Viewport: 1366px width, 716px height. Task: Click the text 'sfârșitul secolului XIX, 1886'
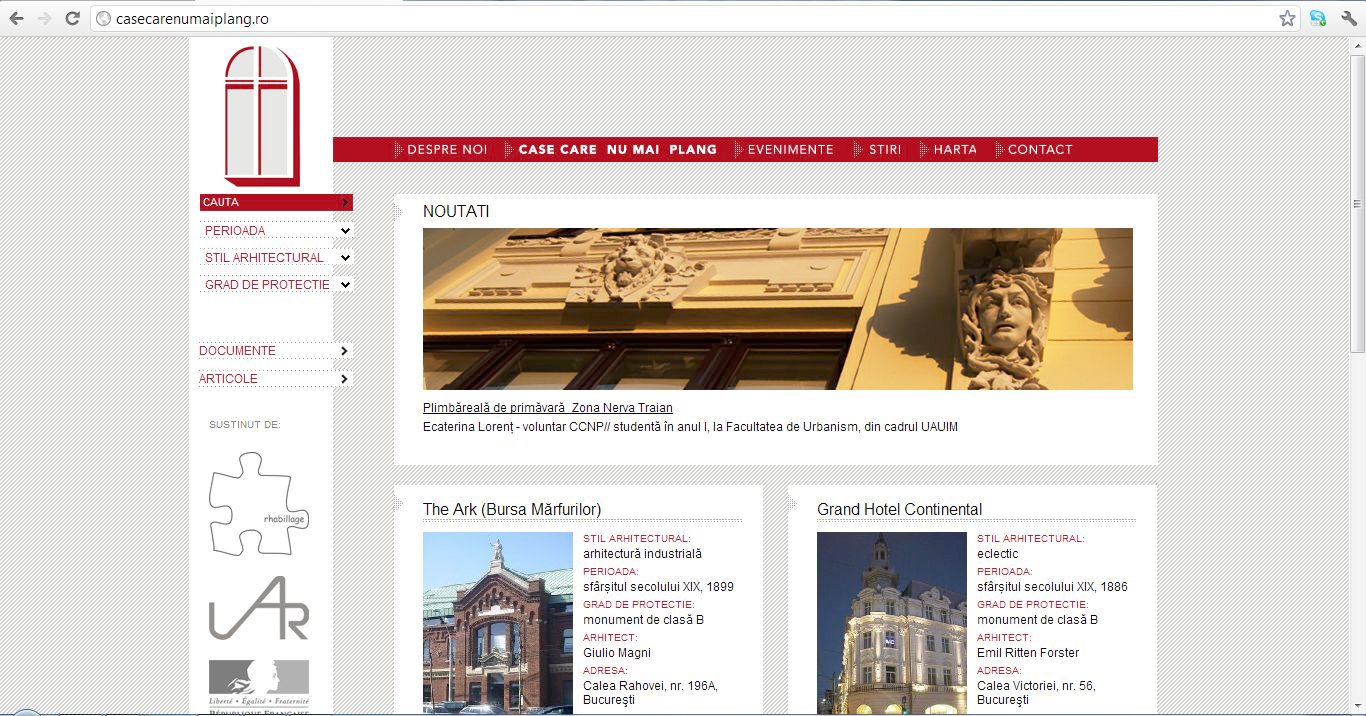[x=1052, y=587]
